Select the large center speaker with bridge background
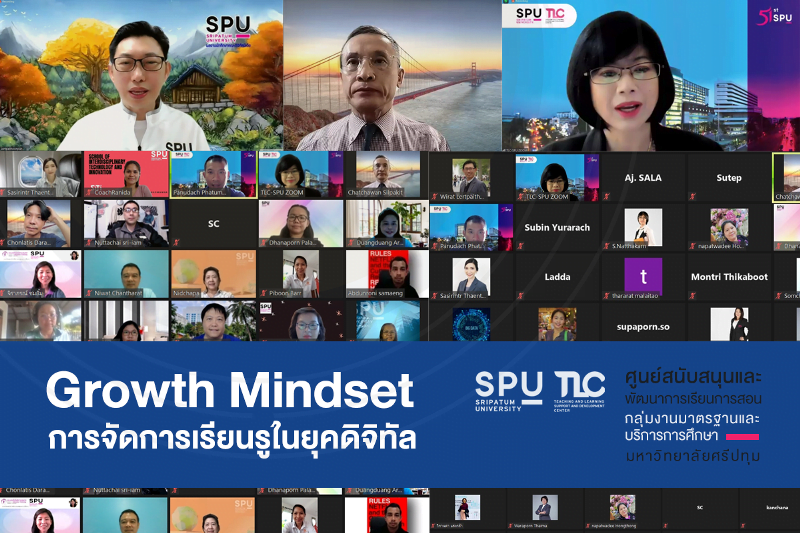The height and width of the screenshot is (533, 800). point(392,75)
